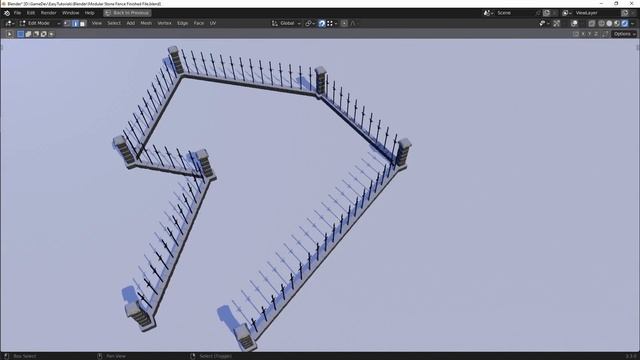Select the Intersect selection mode icon

pos(51,34)
